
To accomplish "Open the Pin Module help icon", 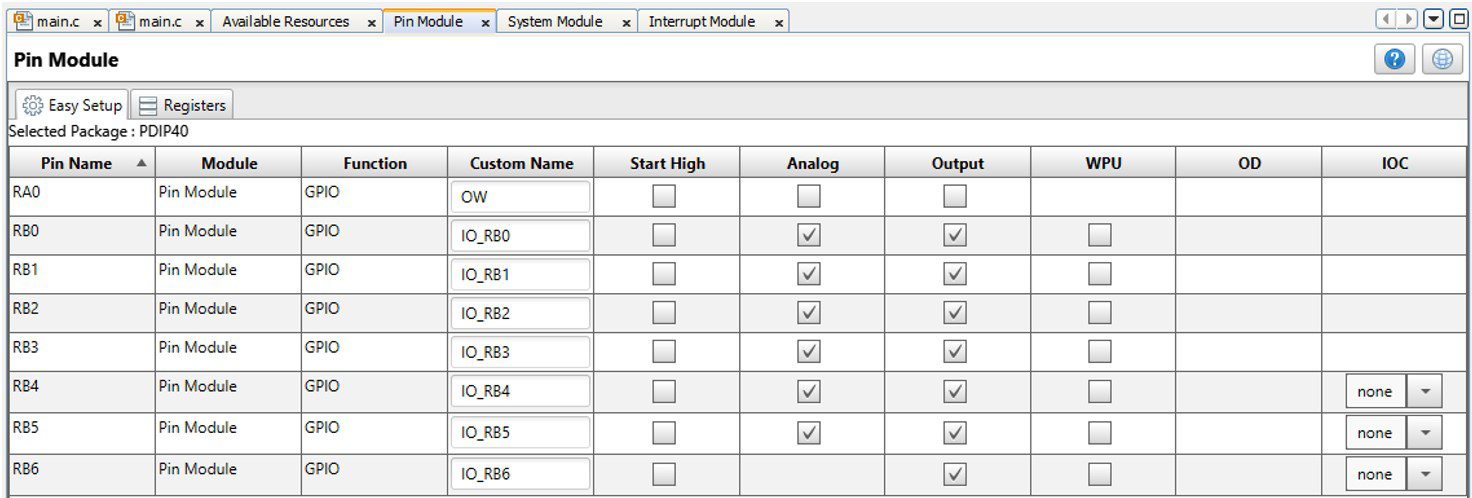I will (x=1394, y=59).
